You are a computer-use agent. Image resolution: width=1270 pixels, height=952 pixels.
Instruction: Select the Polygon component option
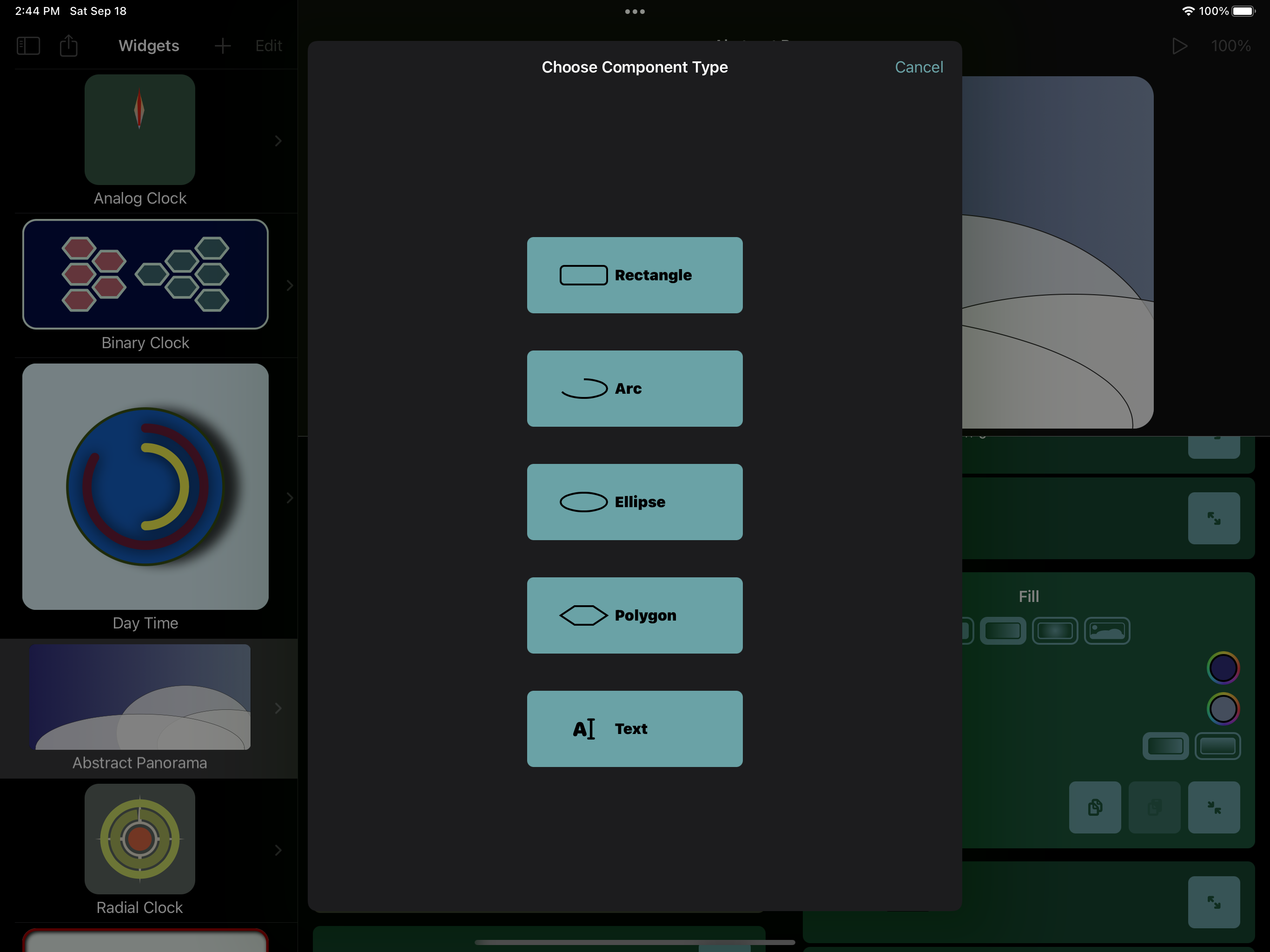[x=635, y=615]
